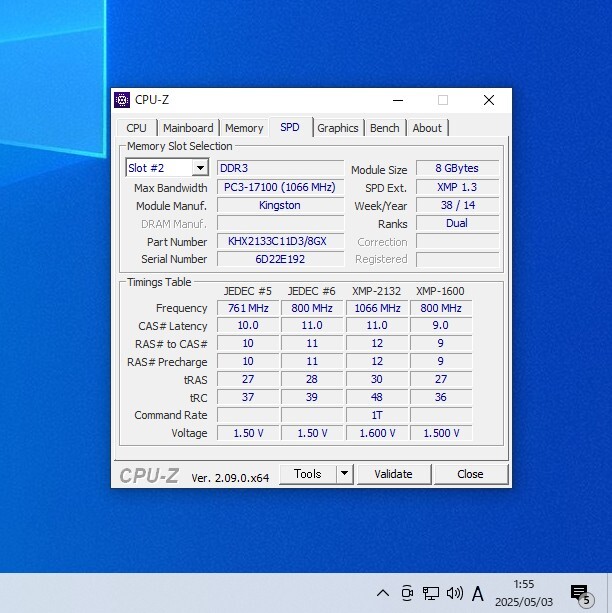Open the notification center icon

point(581,594)
